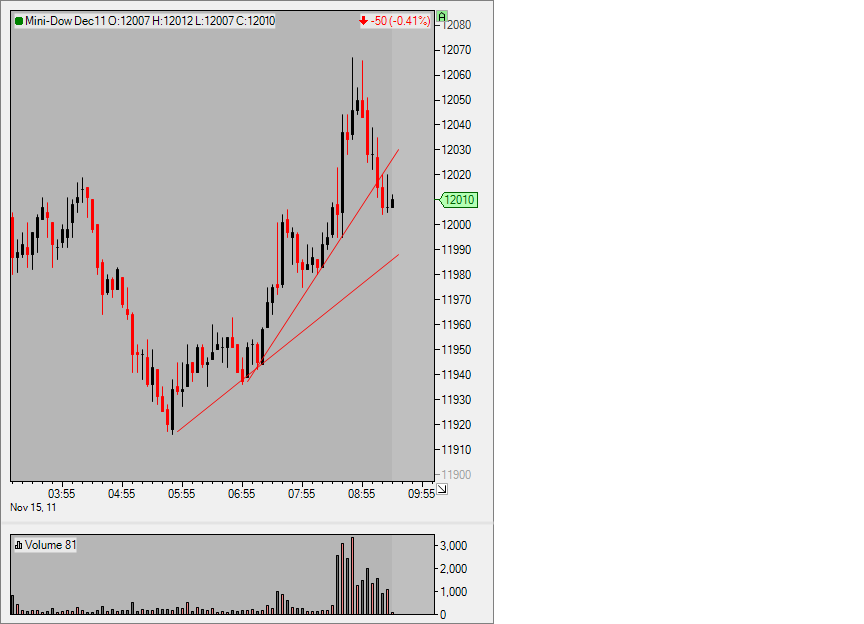
Task: Click the 08:55 time axis label
Action: pos(361,494)
